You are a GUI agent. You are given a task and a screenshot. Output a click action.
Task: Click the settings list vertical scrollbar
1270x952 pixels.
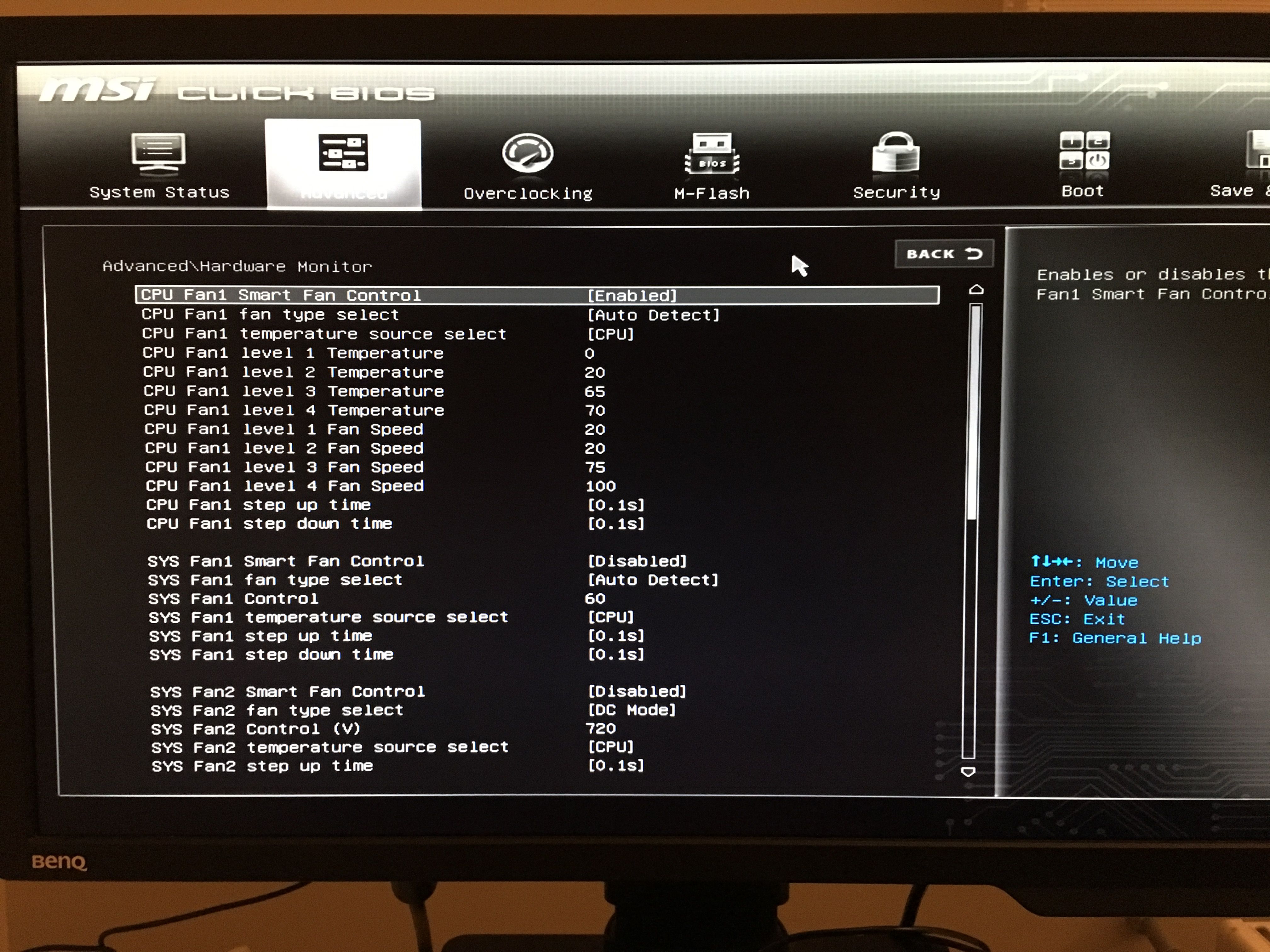pyautogui.click(x=974, y=413)
